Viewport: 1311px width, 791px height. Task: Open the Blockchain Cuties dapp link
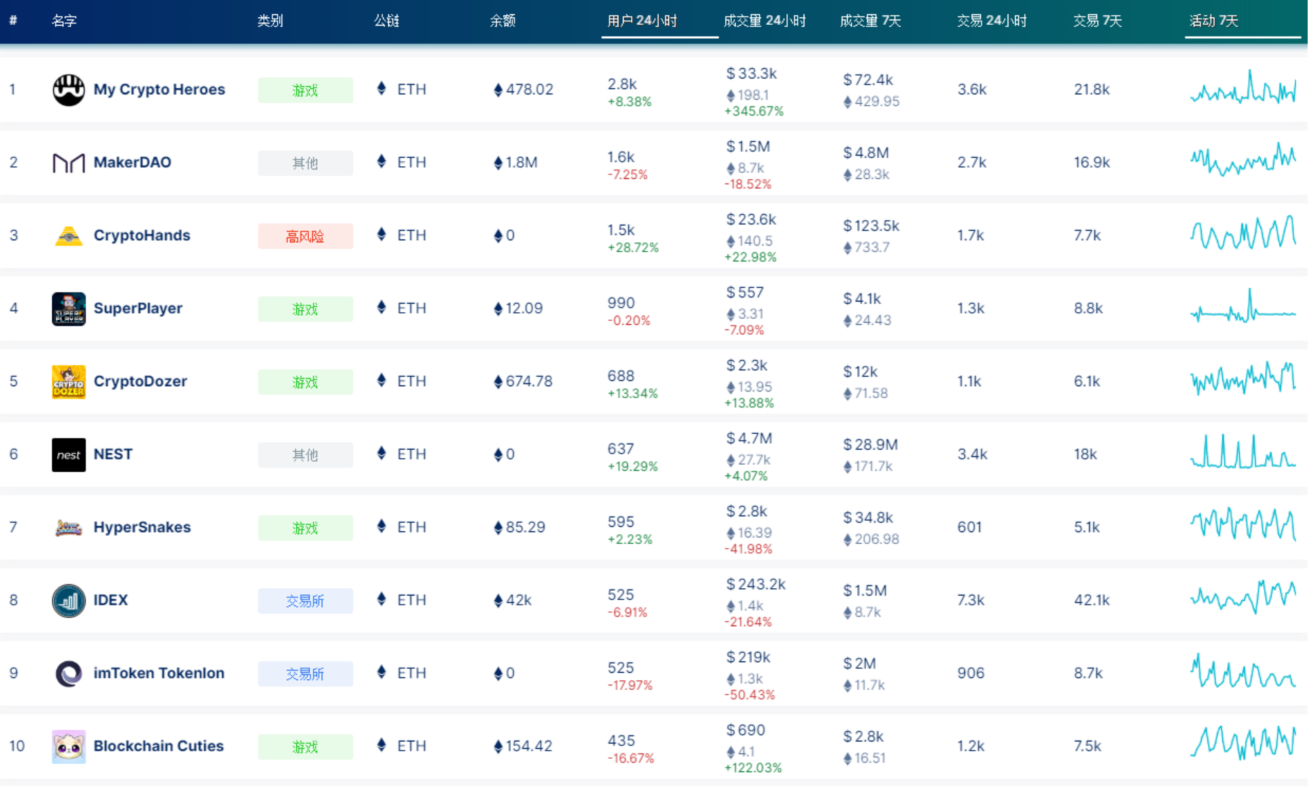(x=159, y=747)
